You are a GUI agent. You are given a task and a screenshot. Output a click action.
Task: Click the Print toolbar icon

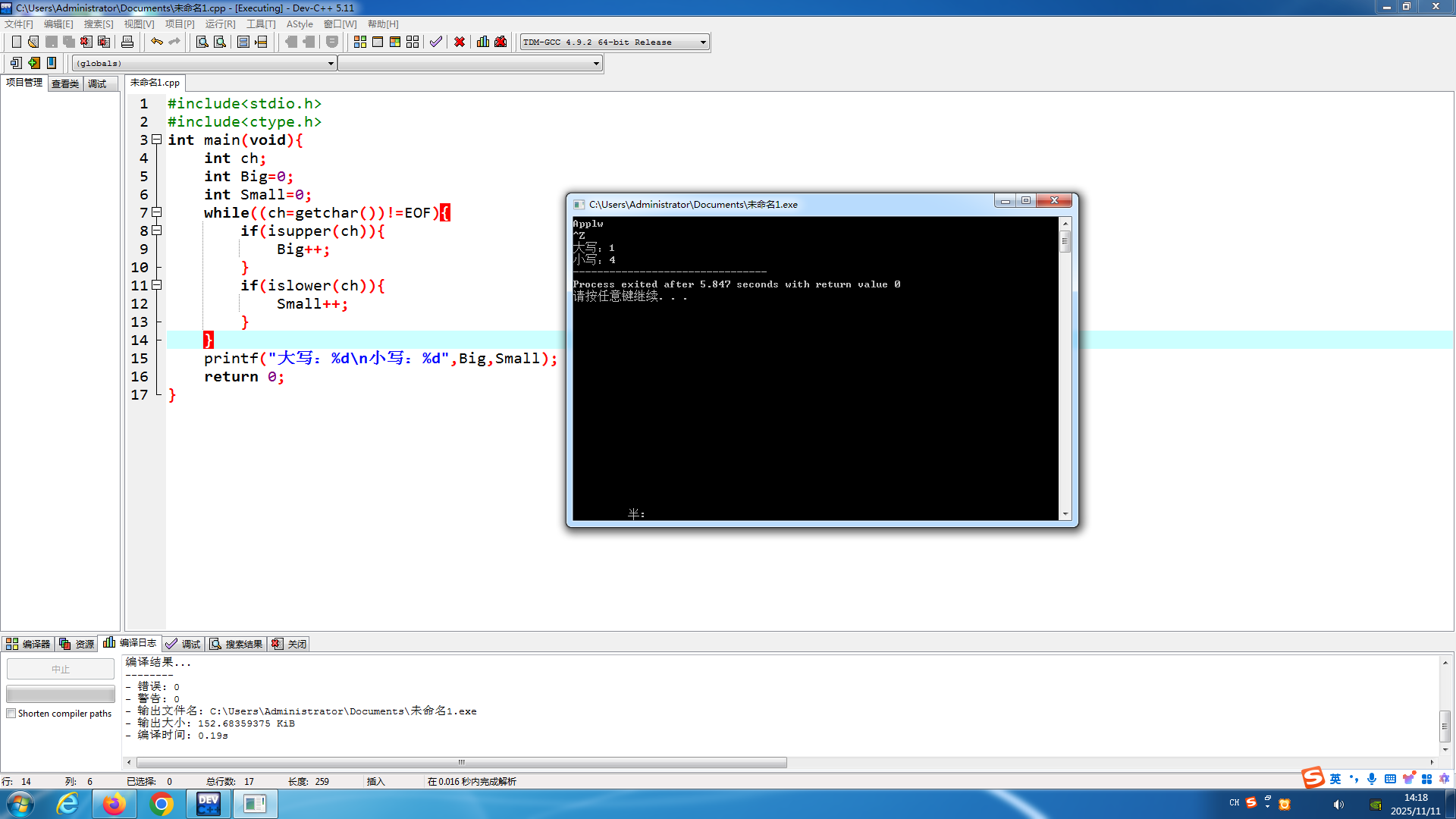click(x=127, y=42)
